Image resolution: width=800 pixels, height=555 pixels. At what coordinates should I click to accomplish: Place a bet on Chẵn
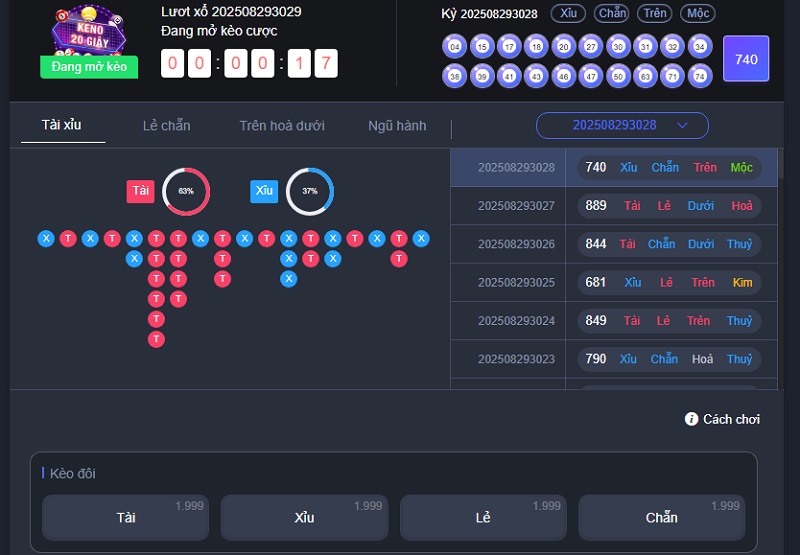pyautogui.click(x=661, y=517)
